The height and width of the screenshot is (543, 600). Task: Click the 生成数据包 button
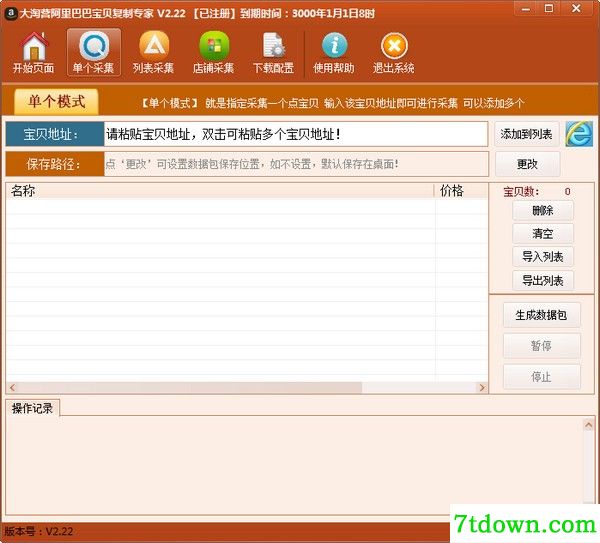click(x=541, y=315)
